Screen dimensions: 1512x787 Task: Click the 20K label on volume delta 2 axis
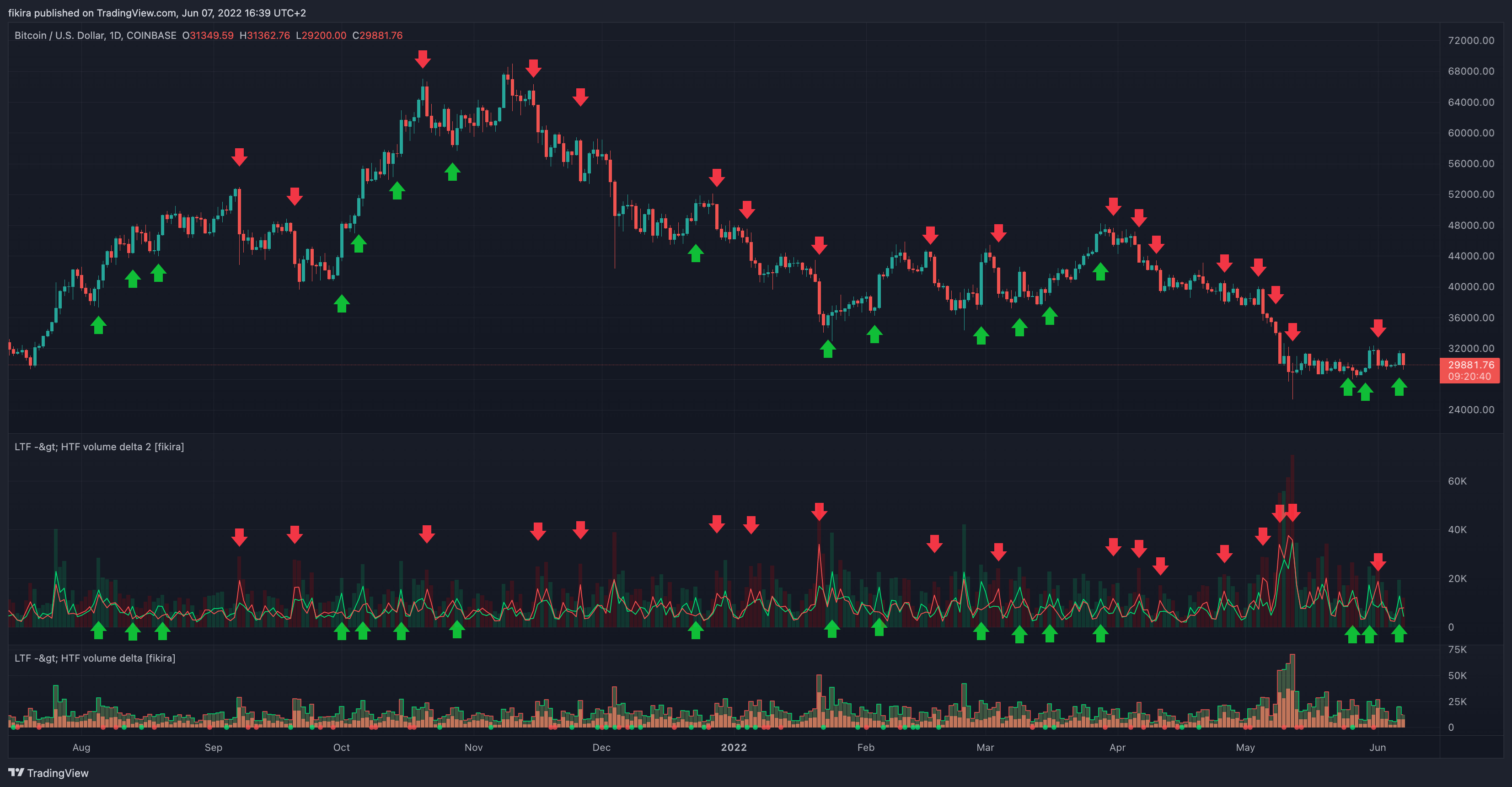tap(1457, 578)
